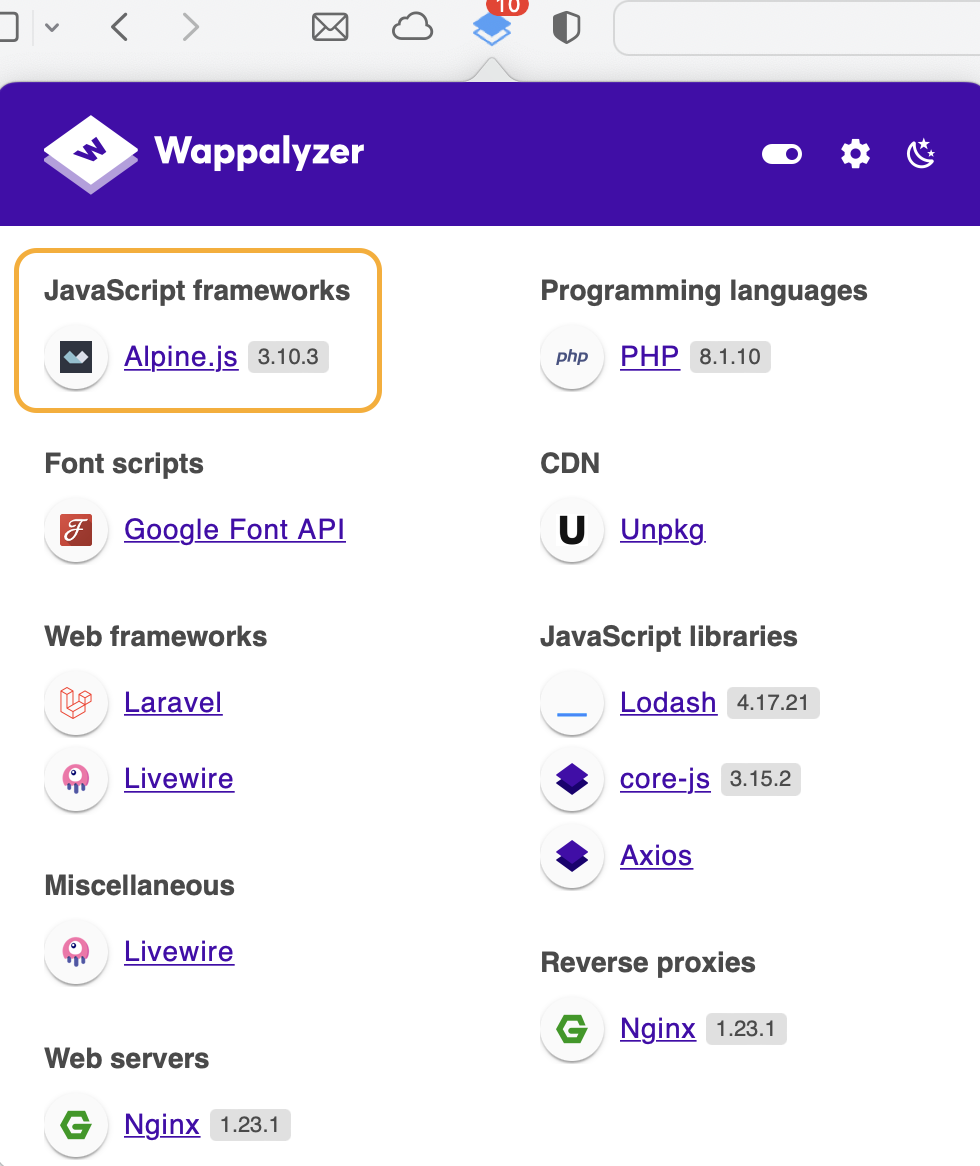Click the Laravel logo icon
The height and width of the screenshot is (1166, 980).
[76, 703]
